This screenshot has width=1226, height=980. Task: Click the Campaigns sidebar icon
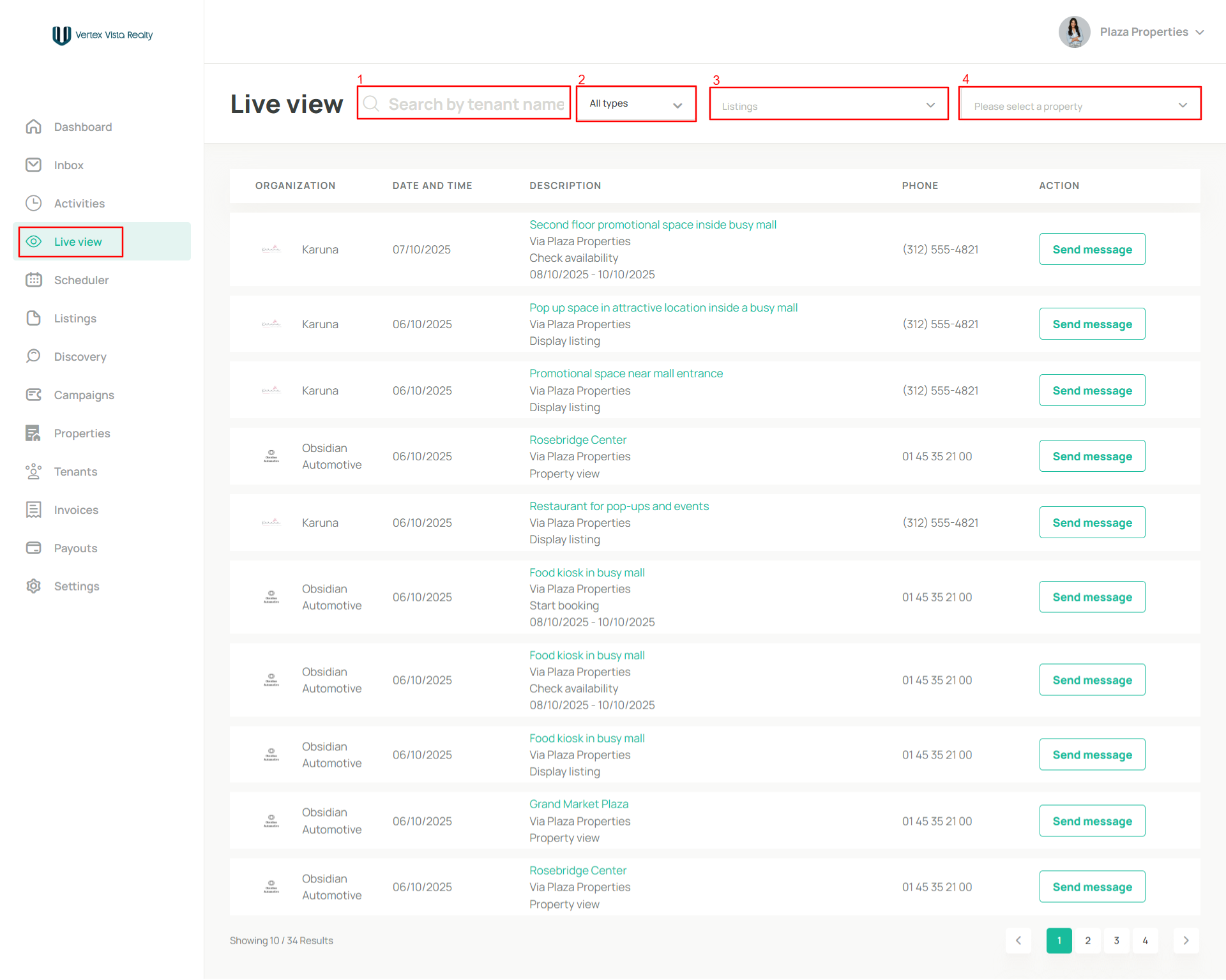pyautogui.click(x=34, y=395)
